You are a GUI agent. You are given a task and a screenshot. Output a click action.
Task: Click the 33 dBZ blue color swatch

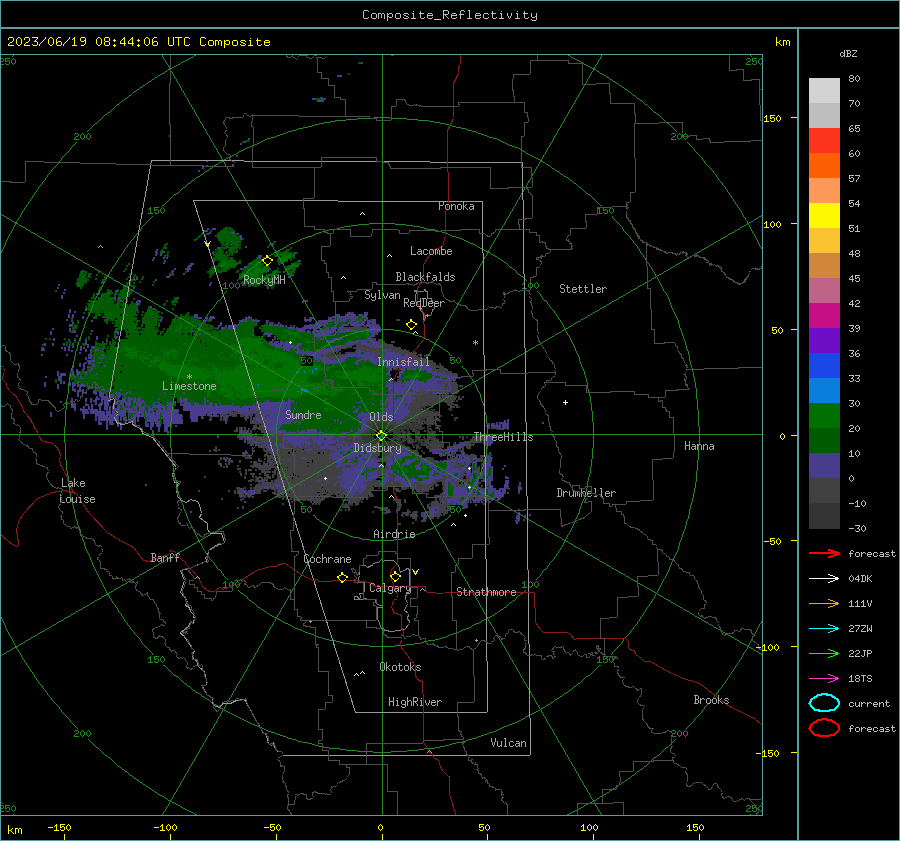tap(824, 390)
